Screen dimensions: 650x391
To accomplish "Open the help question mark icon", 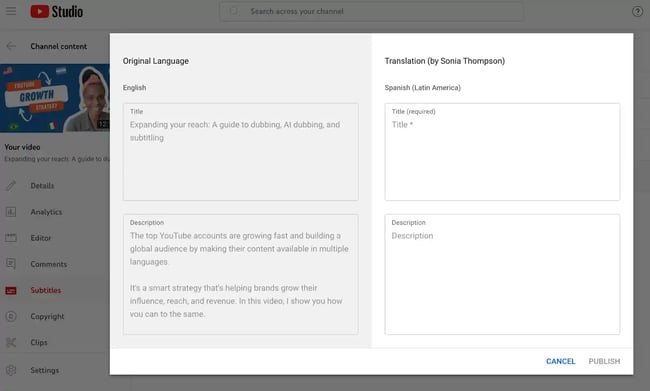I will 637,12.
